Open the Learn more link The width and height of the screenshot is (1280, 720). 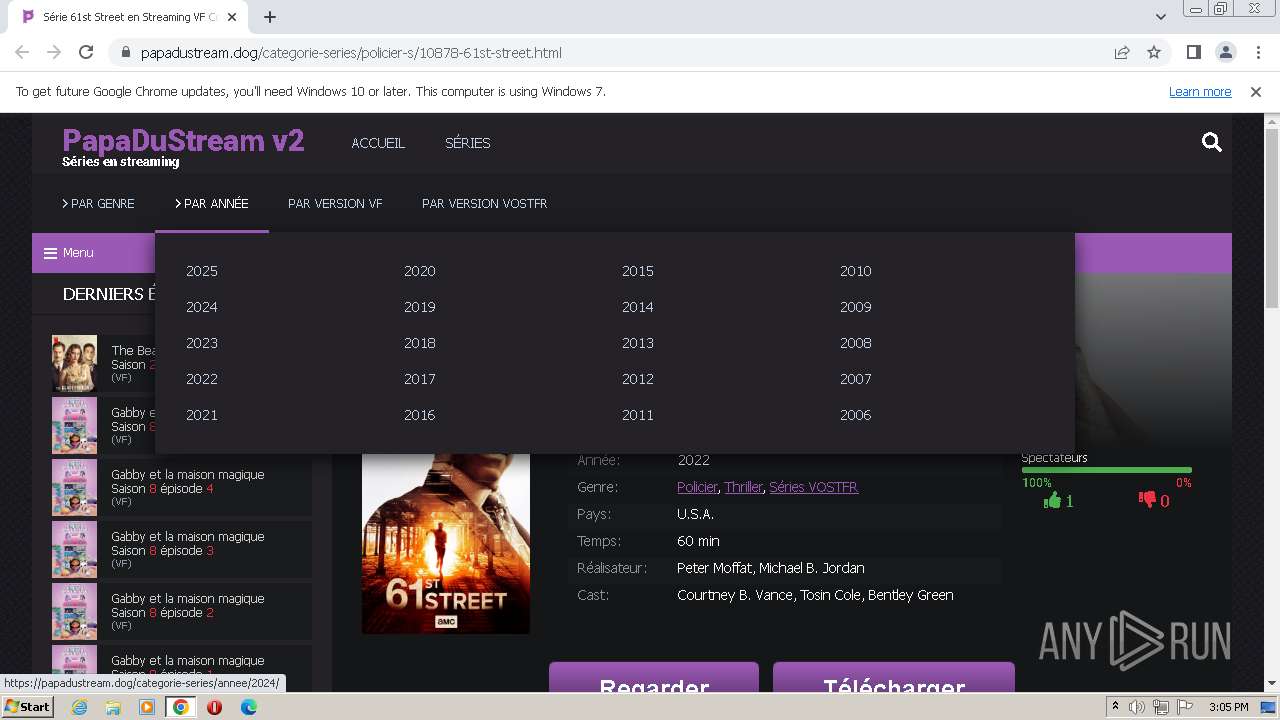click(x=1200, y=91)
